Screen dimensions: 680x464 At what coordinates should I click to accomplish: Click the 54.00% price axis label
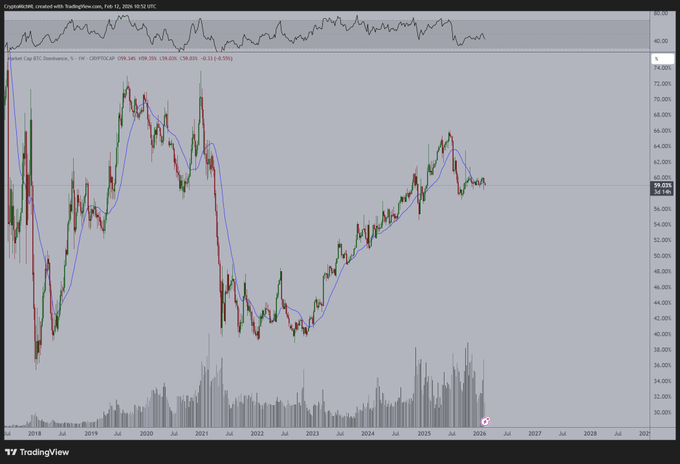click(662, 225)
